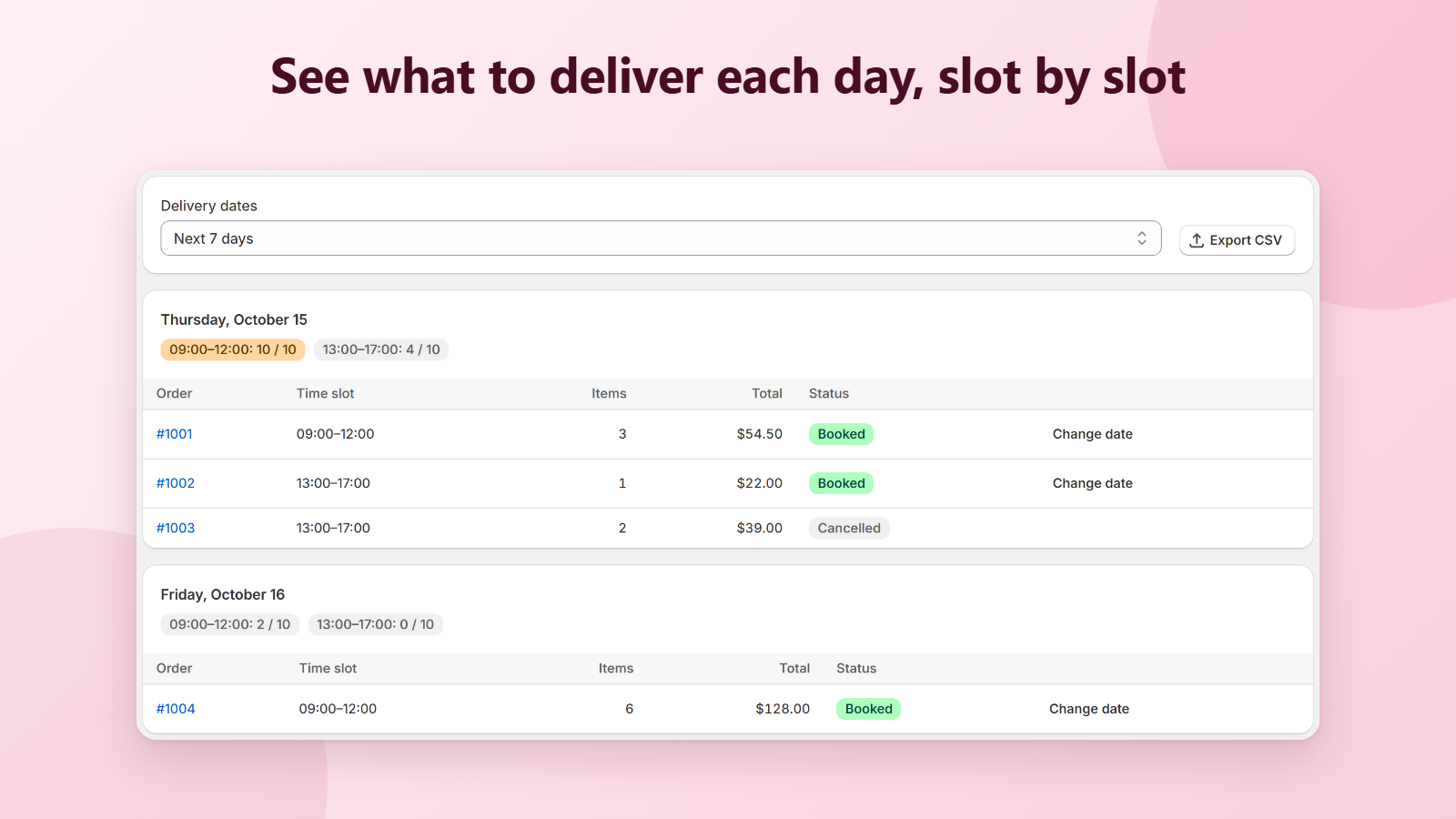The height and width of the screenshot is (819, 1456).
Task: Select the 09:00–12:00: 10 / 10 slot badge
Action: tap(233, 349)
